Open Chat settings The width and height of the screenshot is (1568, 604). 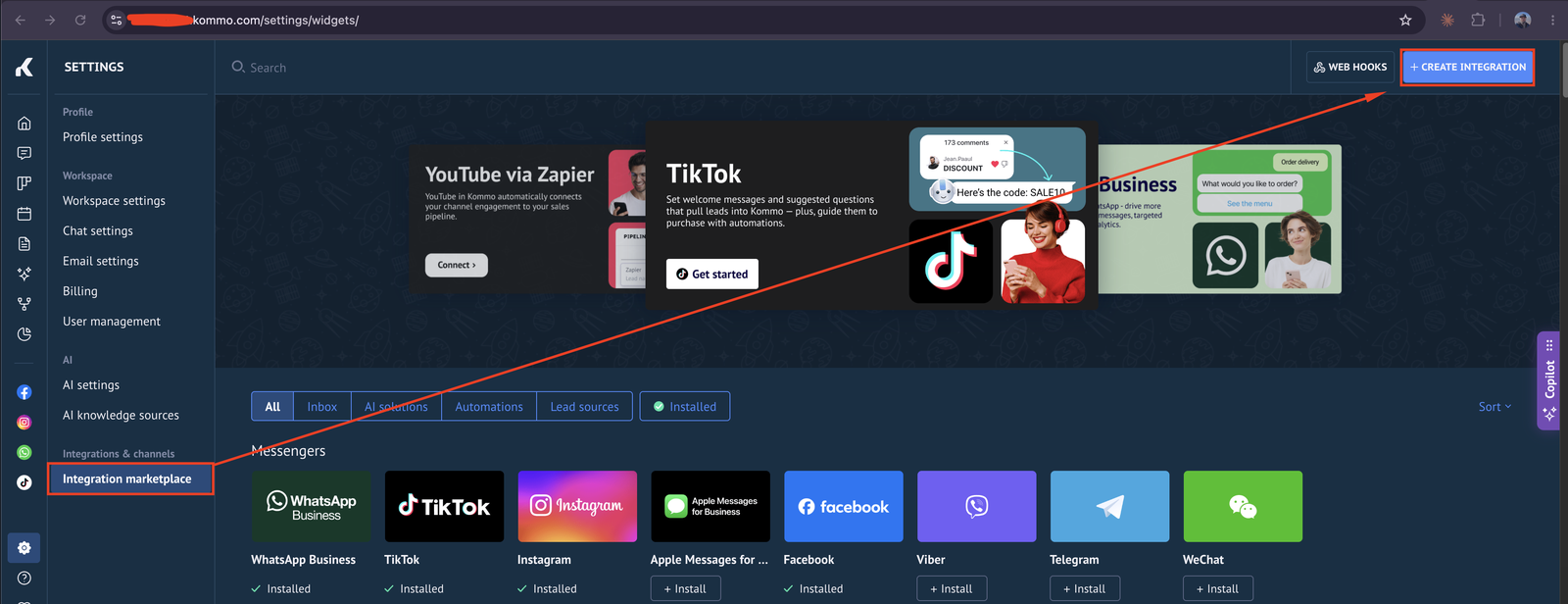[x=98, y=231]
